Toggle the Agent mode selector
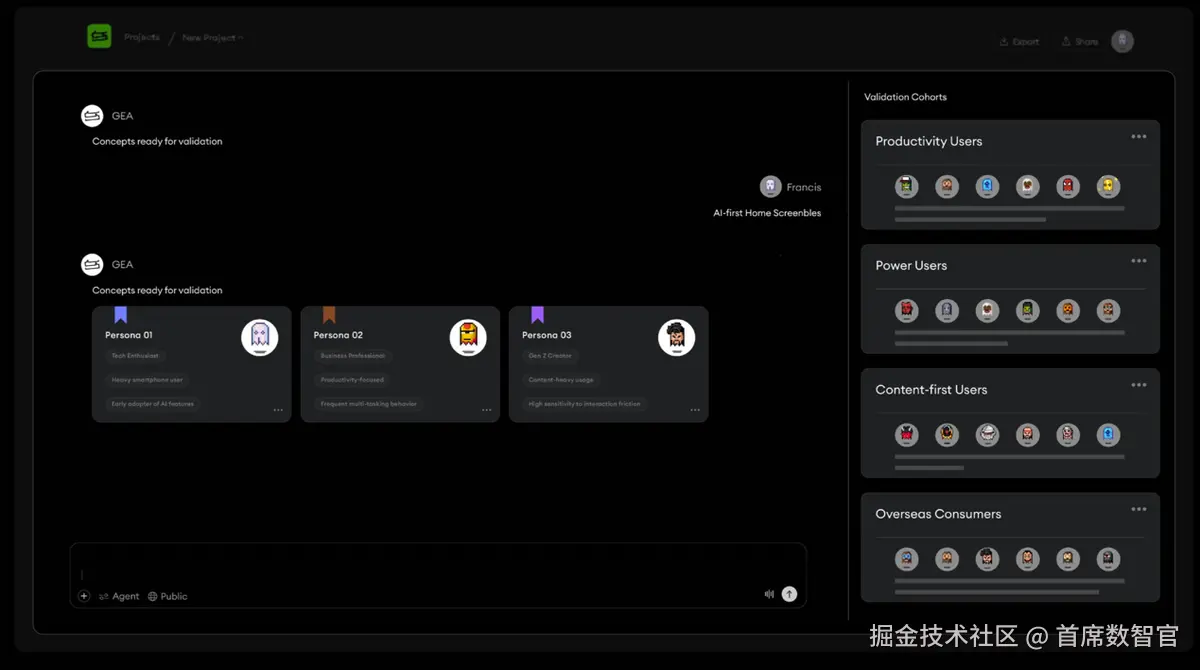 pyautogui.click(x=119, y=596)
